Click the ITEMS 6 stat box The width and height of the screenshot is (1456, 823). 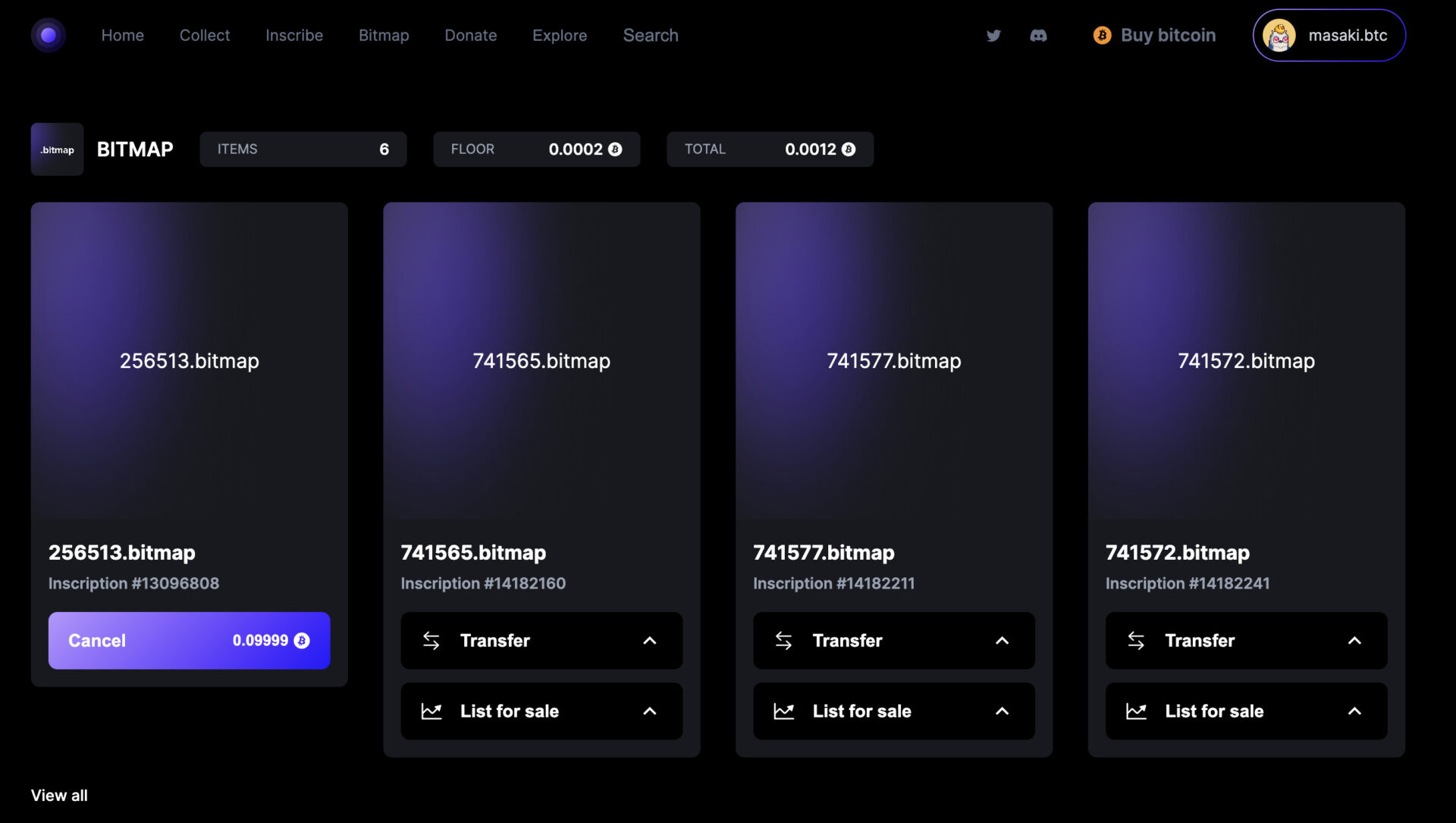pos(303,149)
